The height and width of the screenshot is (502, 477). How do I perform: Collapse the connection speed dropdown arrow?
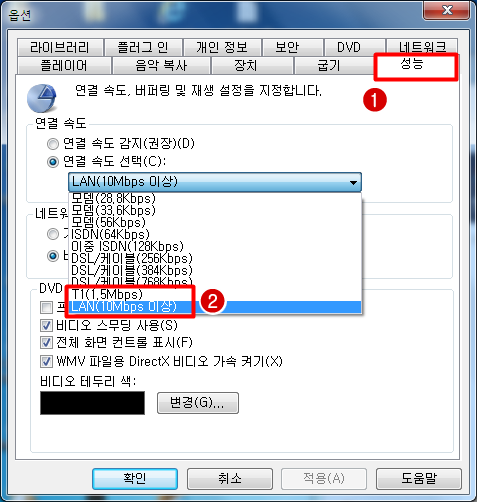pyautogui.click(x=353, y=182)
